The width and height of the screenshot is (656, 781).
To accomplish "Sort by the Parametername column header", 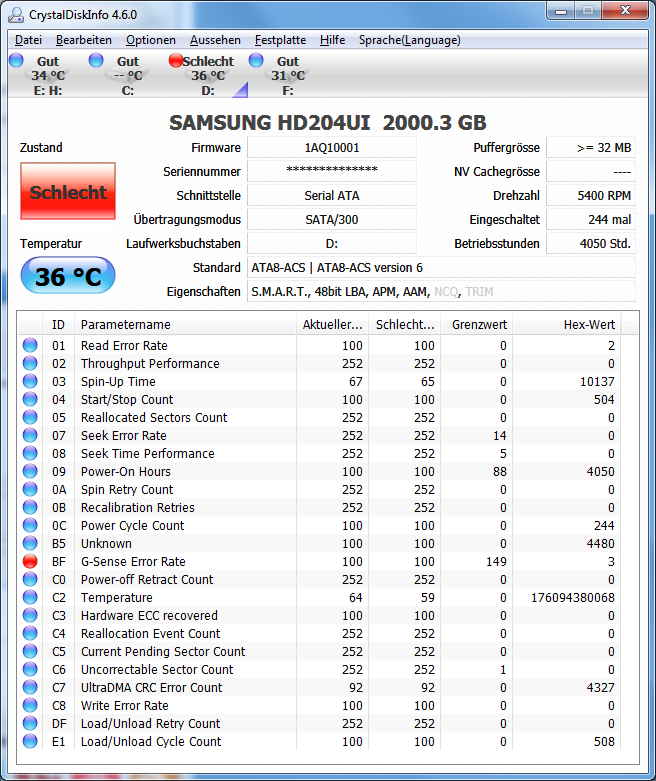I will pos(185,325).
